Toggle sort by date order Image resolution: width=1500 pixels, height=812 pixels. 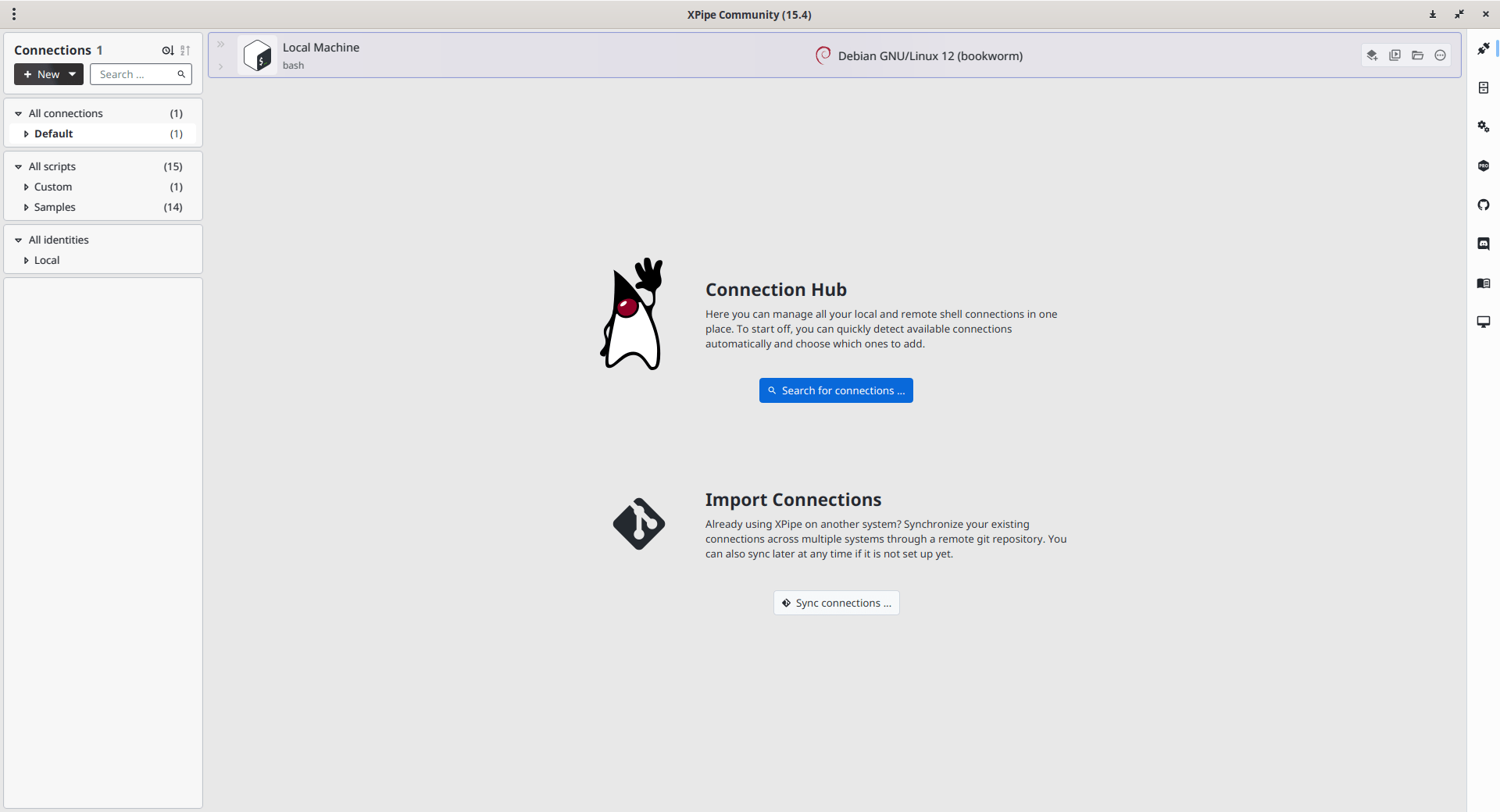click(167, 50)
